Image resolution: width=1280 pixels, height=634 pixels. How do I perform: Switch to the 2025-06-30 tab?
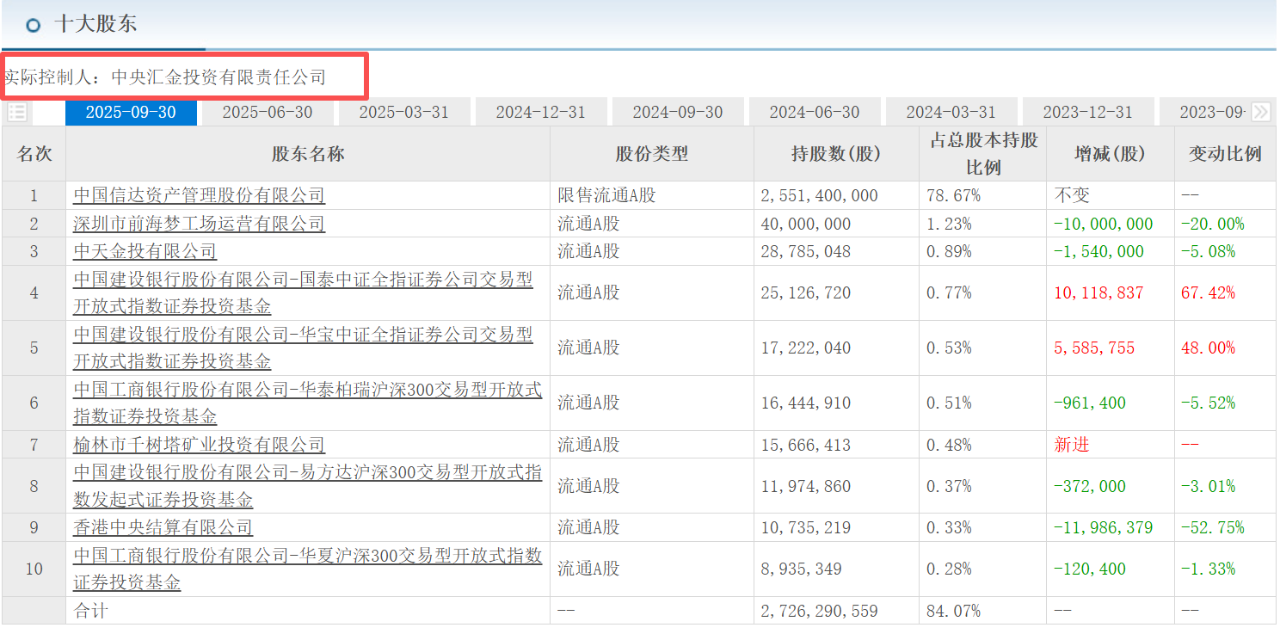(x=267, y=112)
